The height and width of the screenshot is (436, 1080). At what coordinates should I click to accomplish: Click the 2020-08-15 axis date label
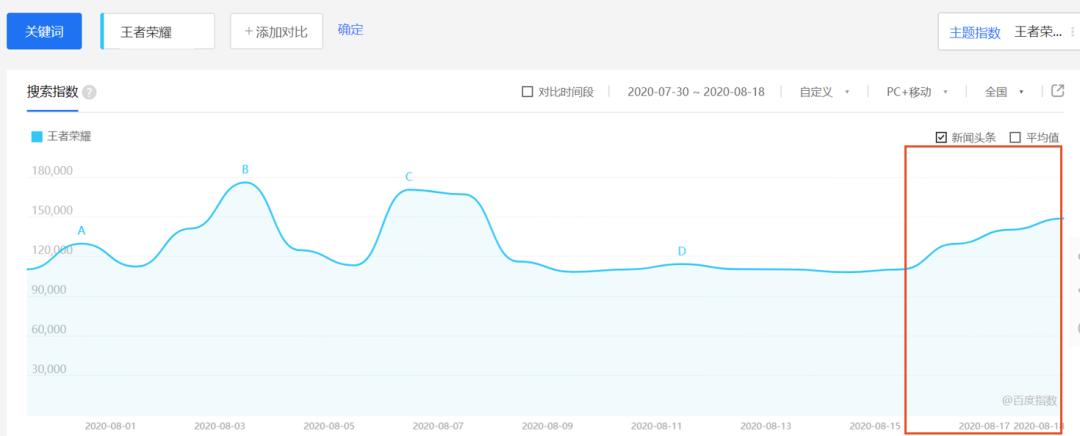click(875, 426)
